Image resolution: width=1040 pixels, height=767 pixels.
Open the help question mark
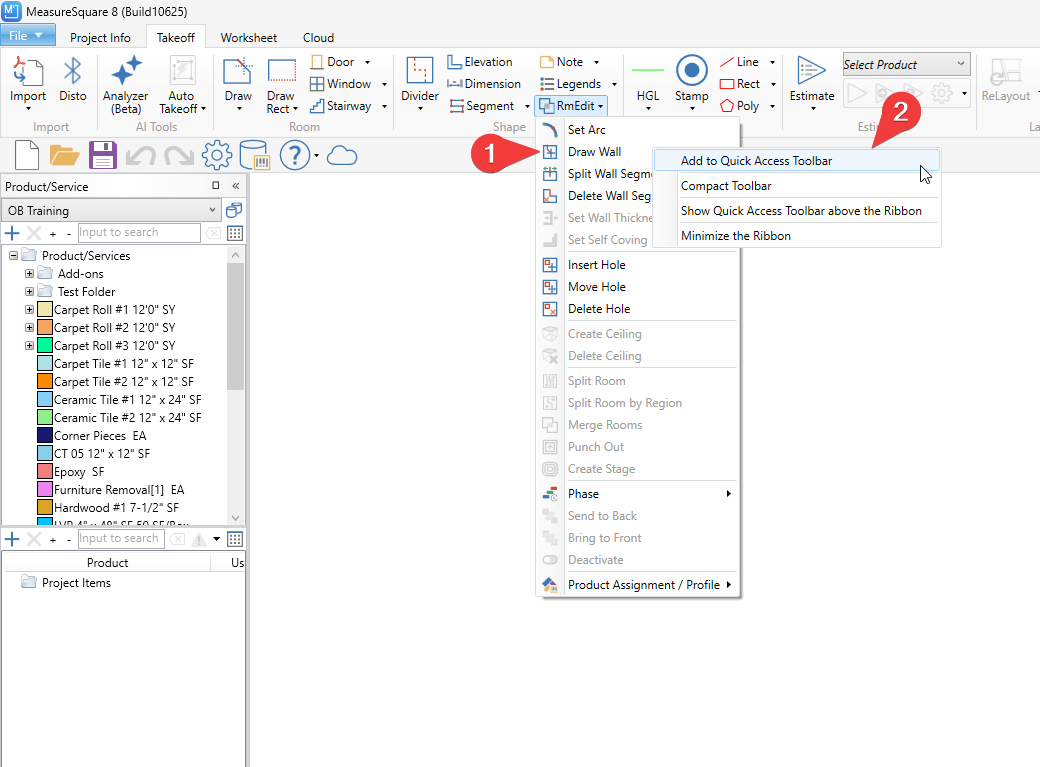pos(294,155)
